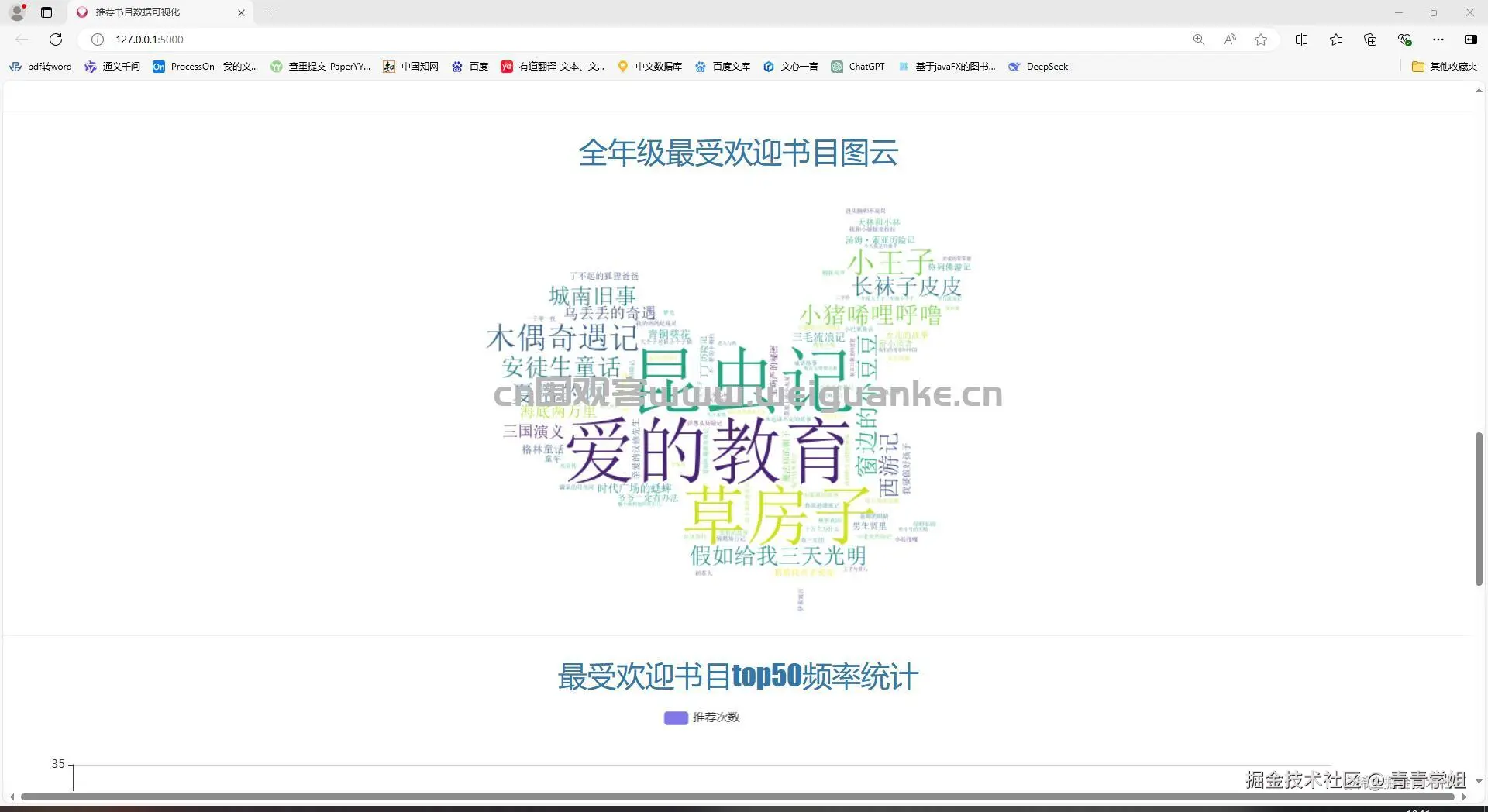Toggle the 推荐次数 legend color swatch

676,718
